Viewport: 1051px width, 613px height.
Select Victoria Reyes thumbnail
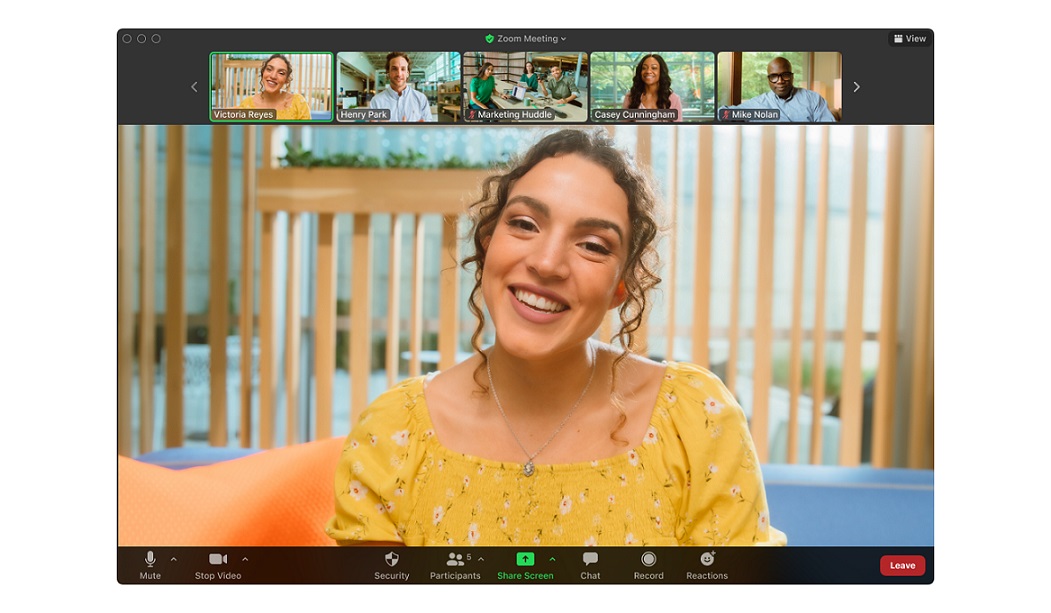tap(271, 87)
